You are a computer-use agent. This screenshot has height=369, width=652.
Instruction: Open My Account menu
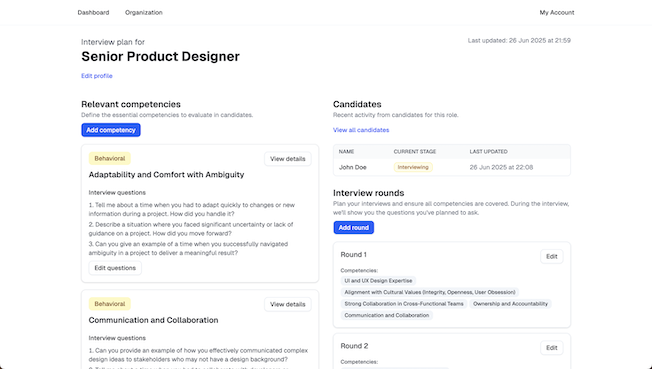[x=557, y=12]
